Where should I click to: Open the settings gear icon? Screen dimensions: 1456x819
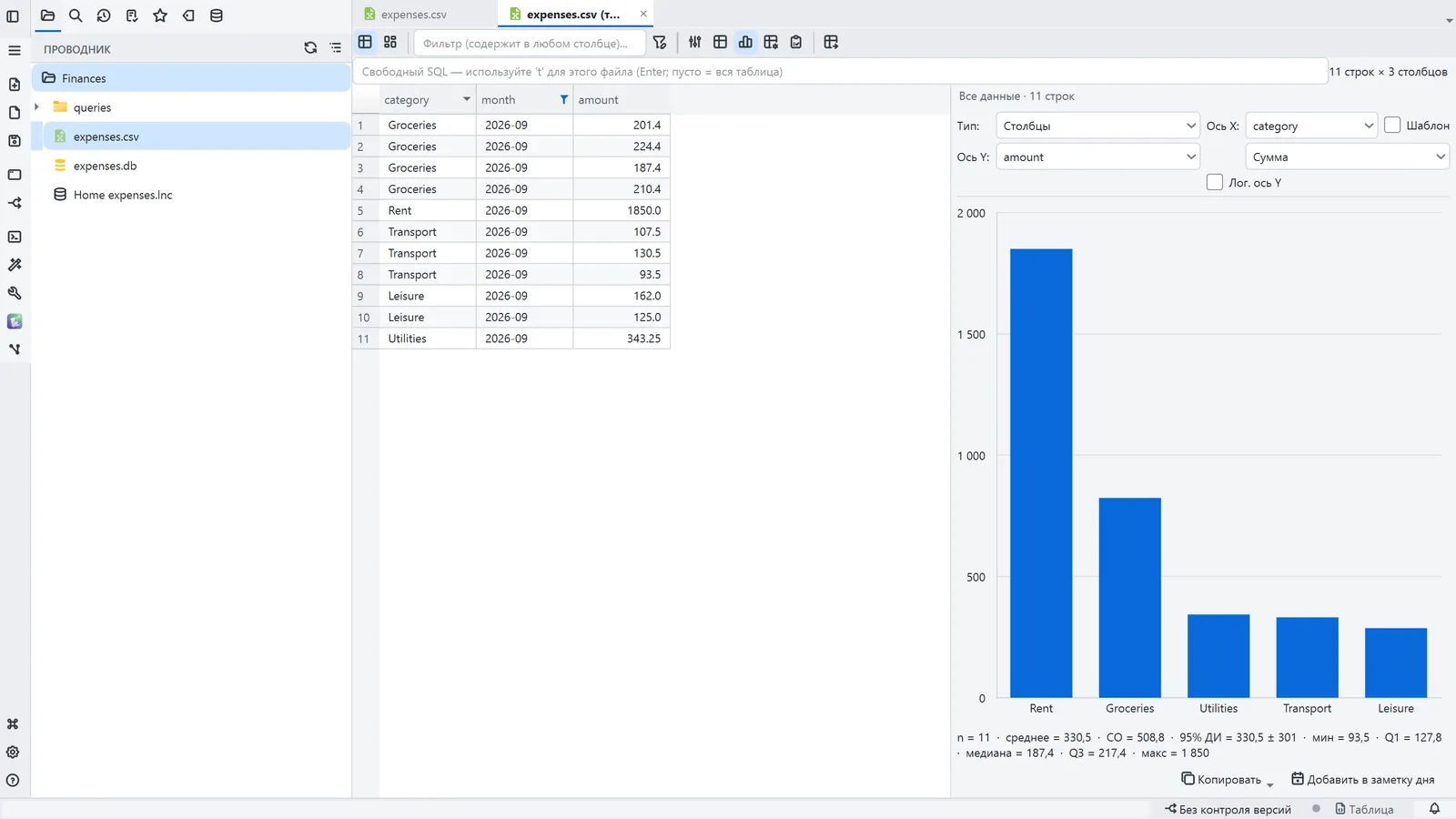point(13,753)
